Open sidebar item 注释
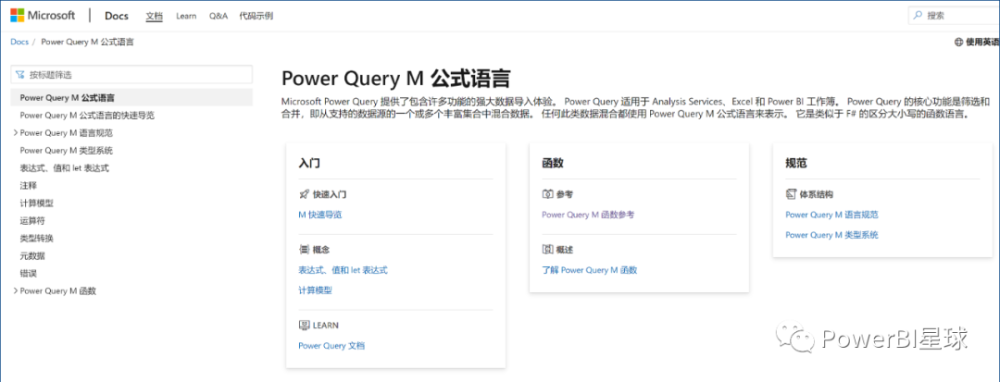The width and height of the screenshot is (1000, 382). 28,186
